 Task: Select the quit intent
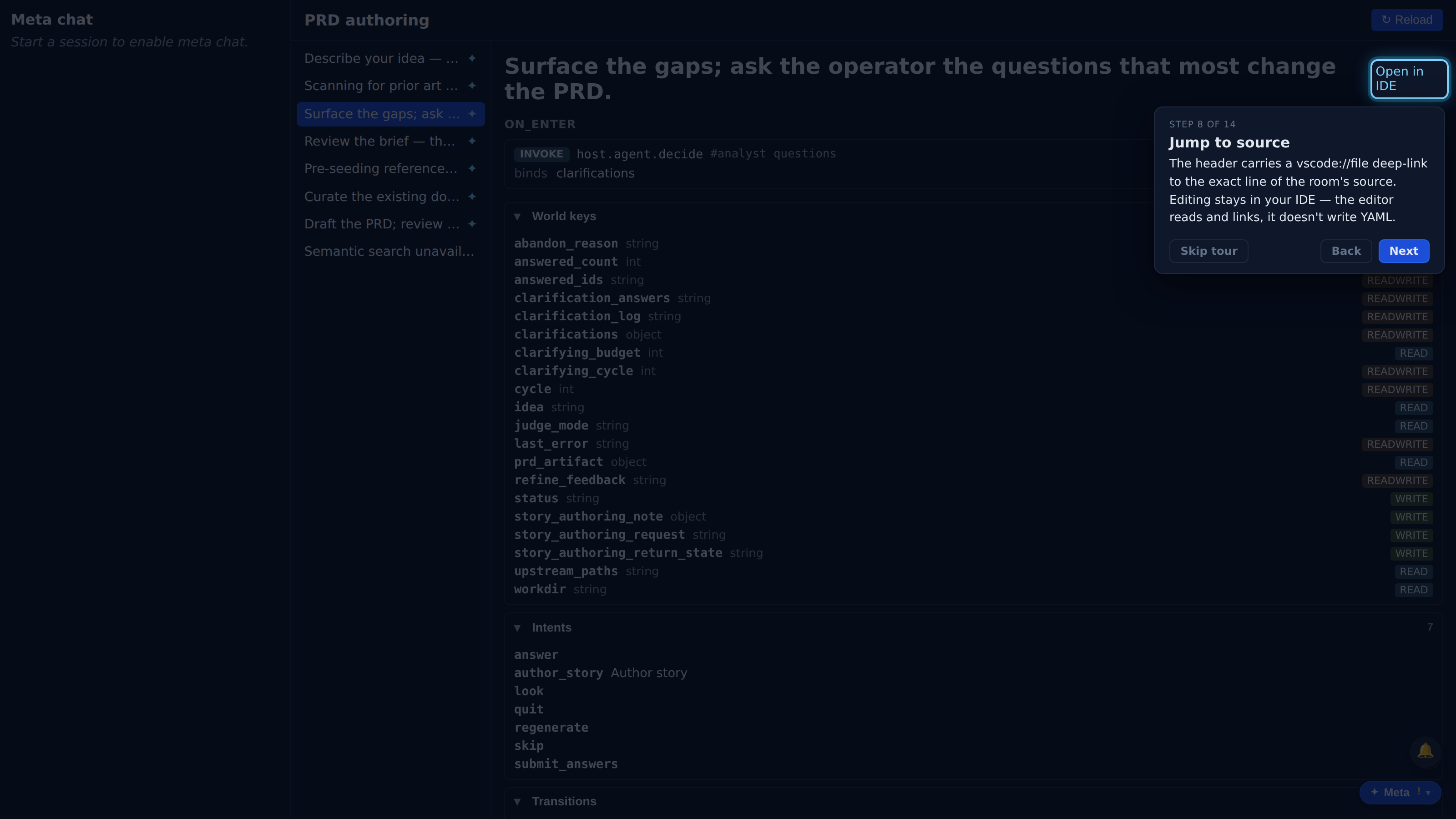point(529,709)
